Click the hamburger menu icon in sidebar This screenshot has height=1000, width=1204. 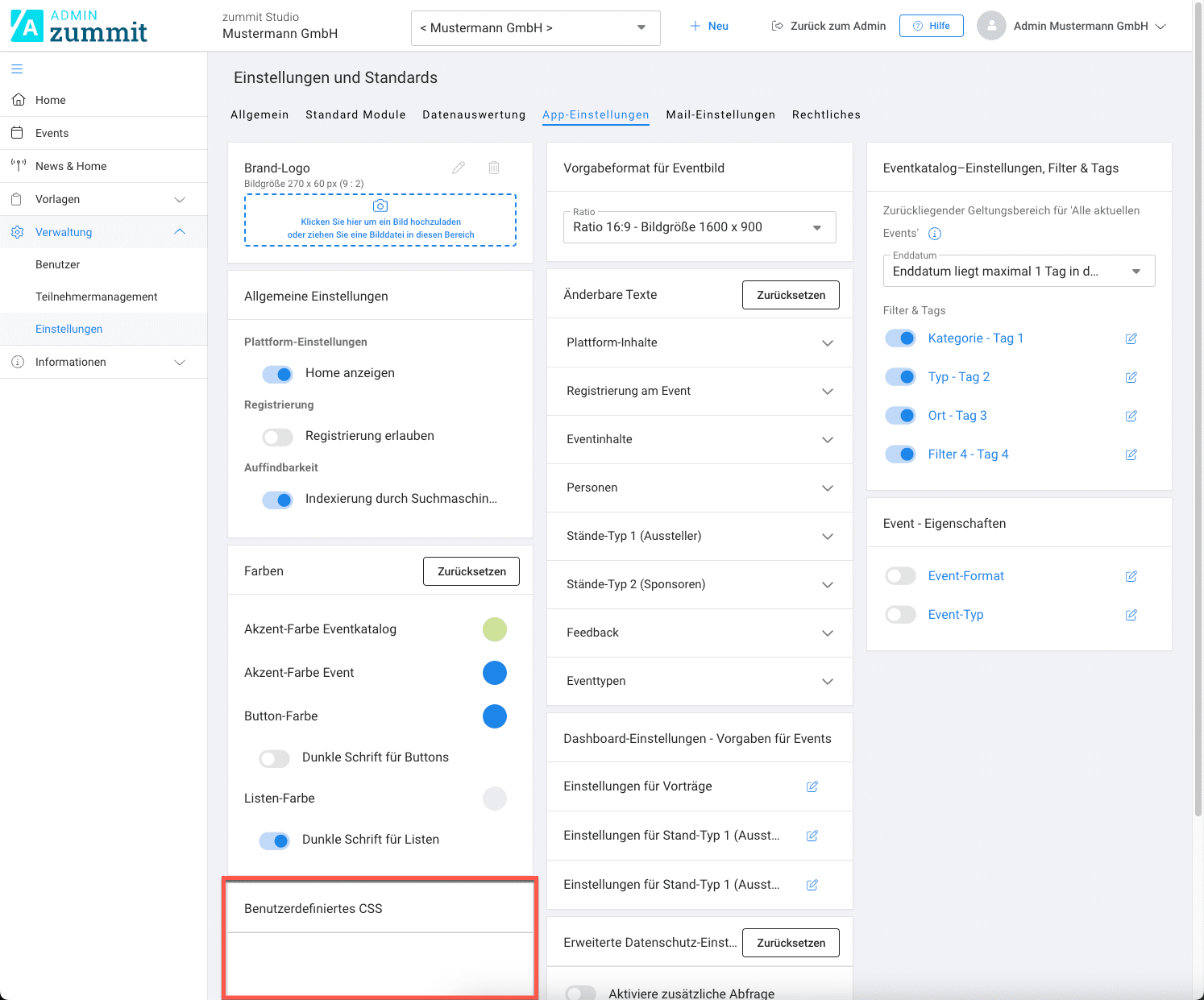17,69
